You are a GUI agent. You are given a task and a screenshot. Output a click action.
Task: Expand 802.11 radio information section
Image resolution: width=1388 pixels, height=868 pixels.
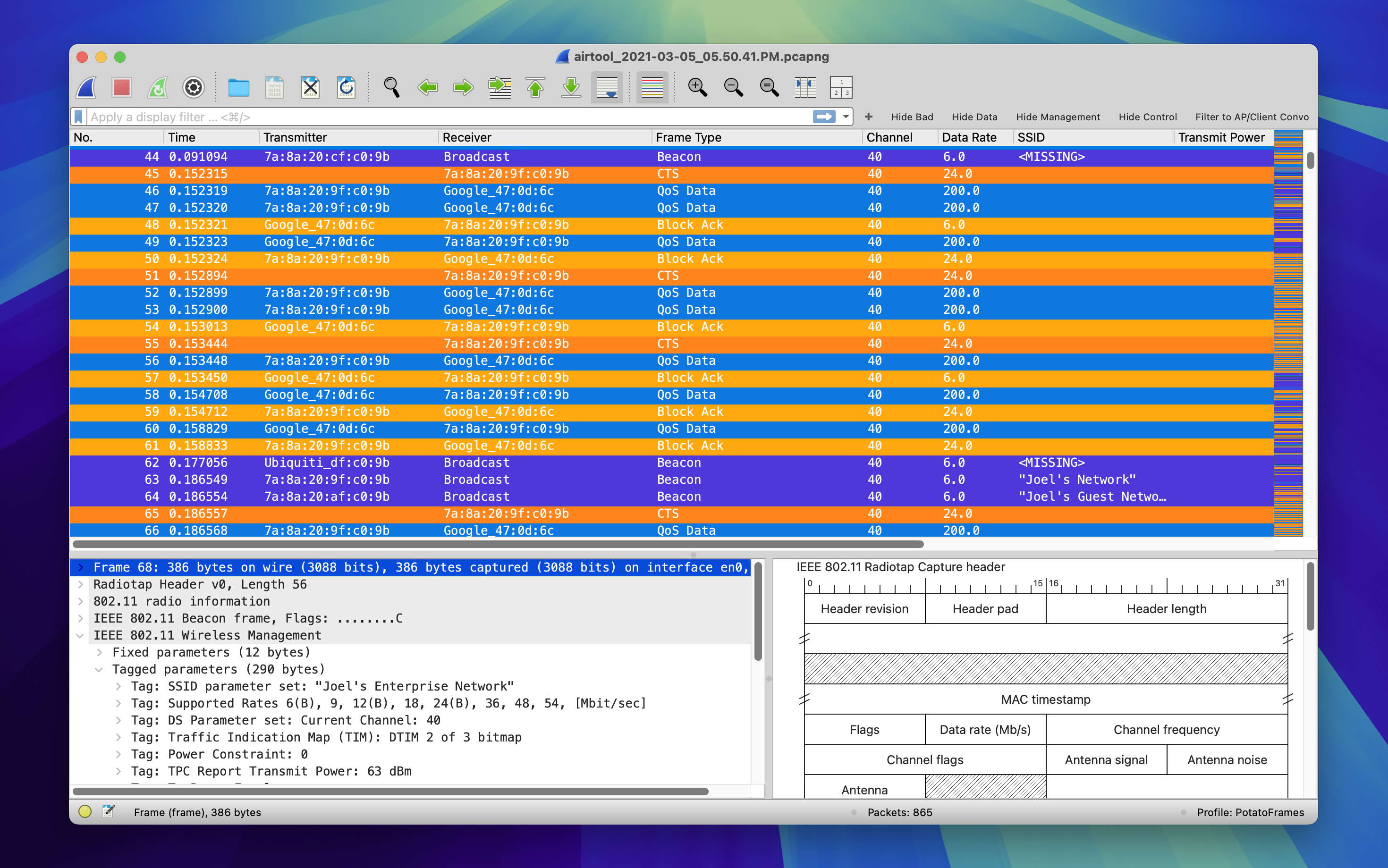(x=80, y=602)
